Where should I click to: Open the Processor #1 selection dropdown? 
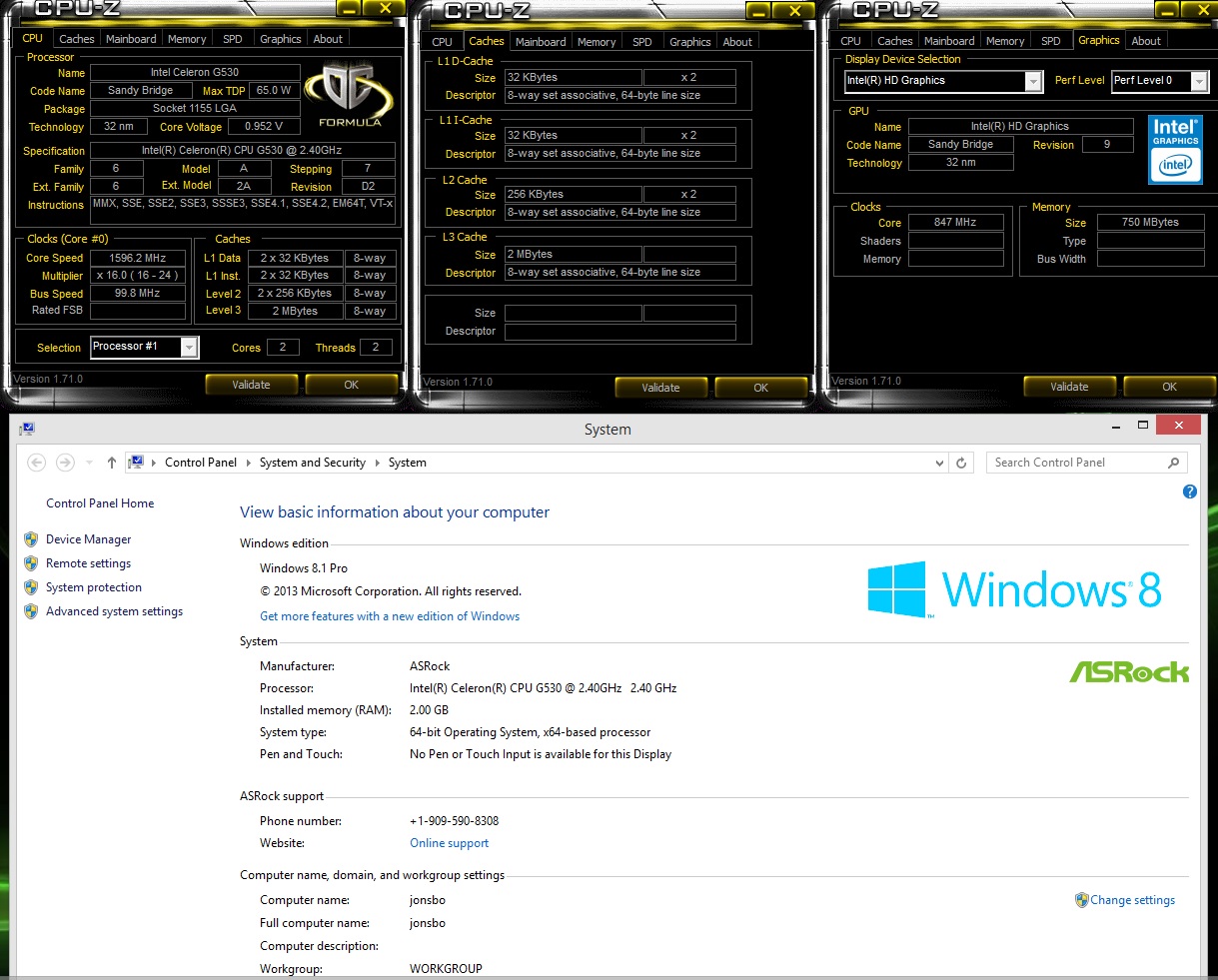pyautogui.click(x=189, y=347)
